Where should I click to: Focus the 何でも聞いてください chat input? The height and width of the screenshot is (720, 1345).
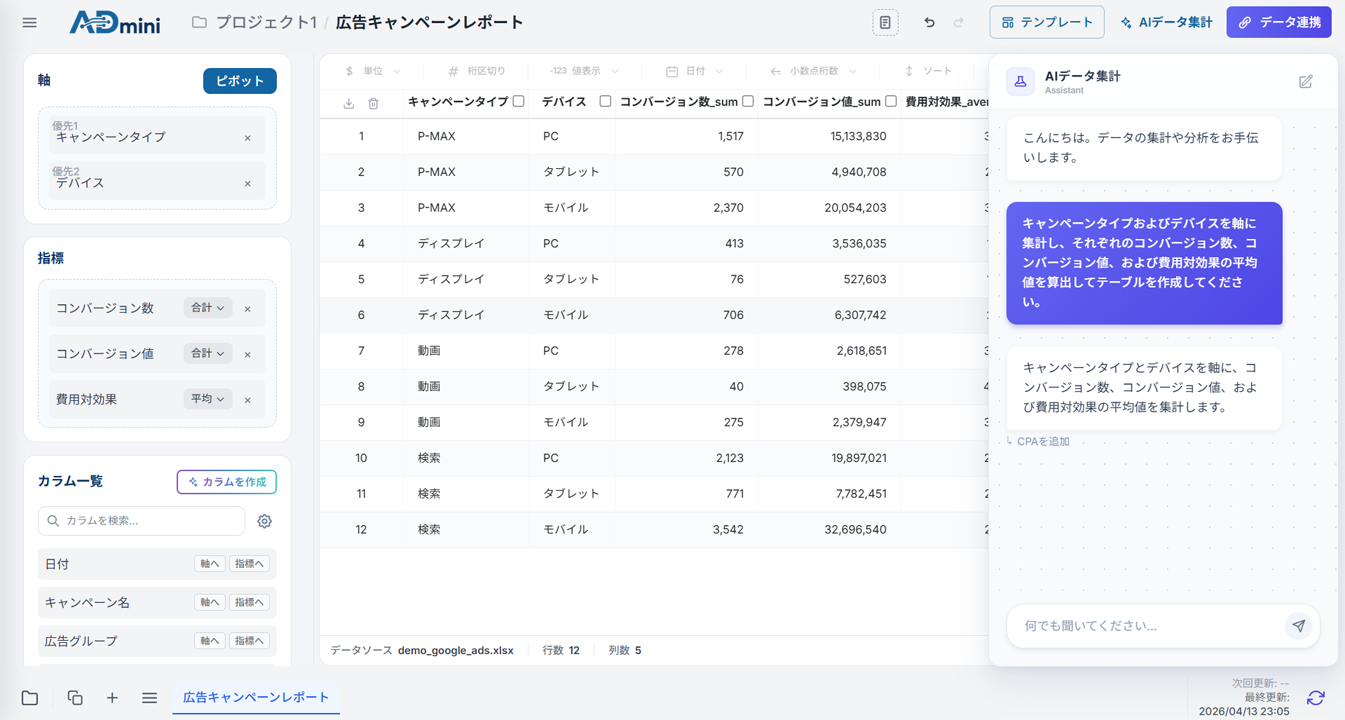click(x=1151, y=626)
